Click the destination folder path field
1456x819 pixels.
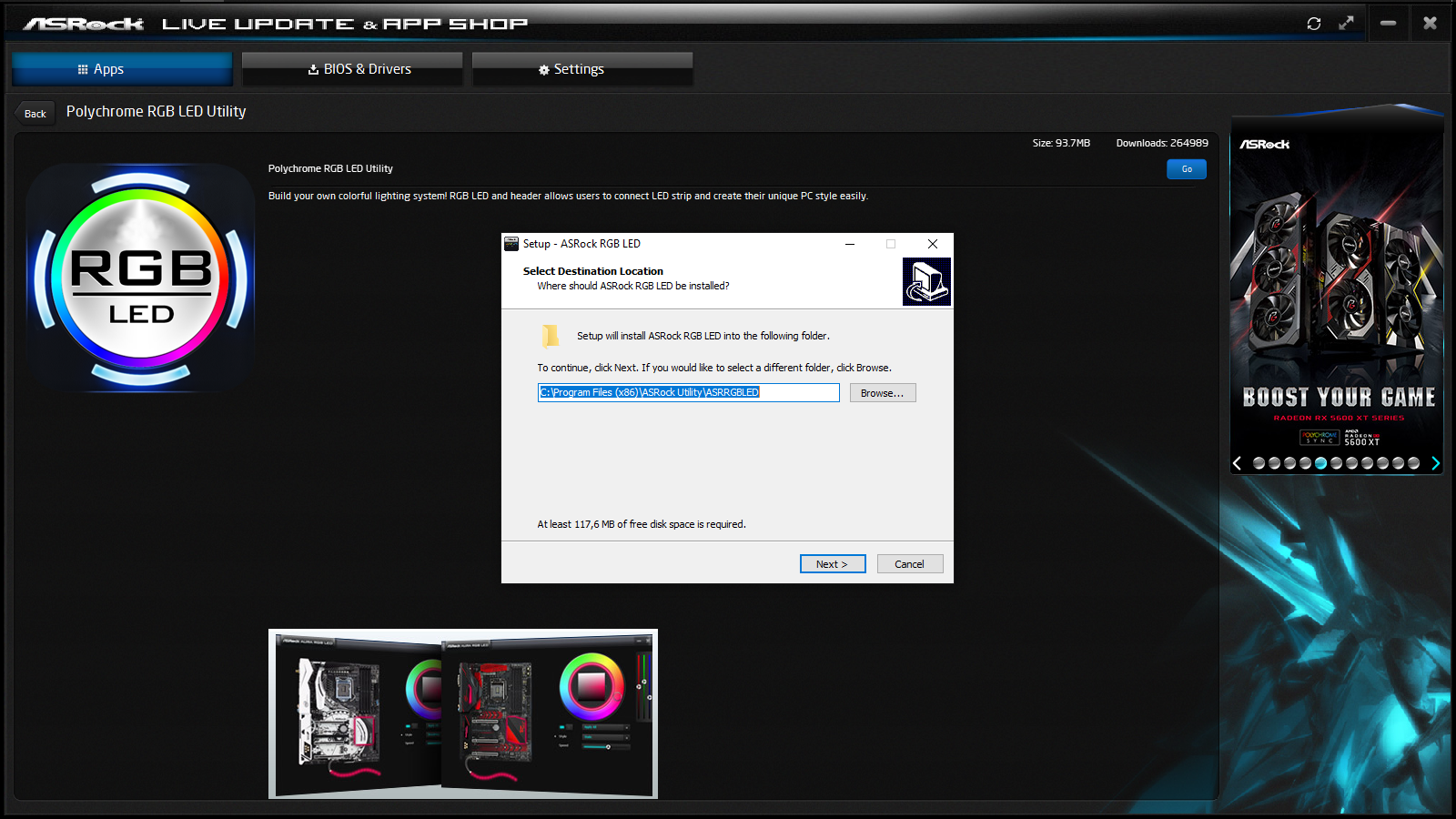688,392
